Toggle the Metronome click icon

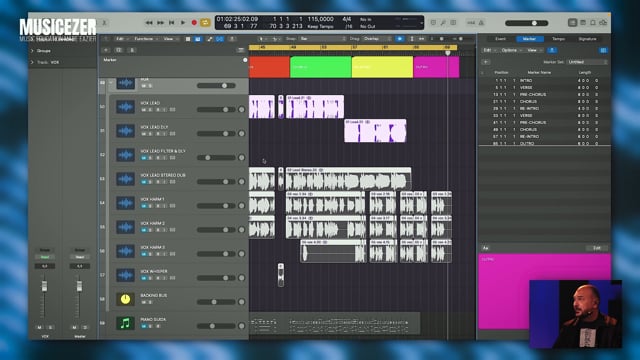click(481, 23)
